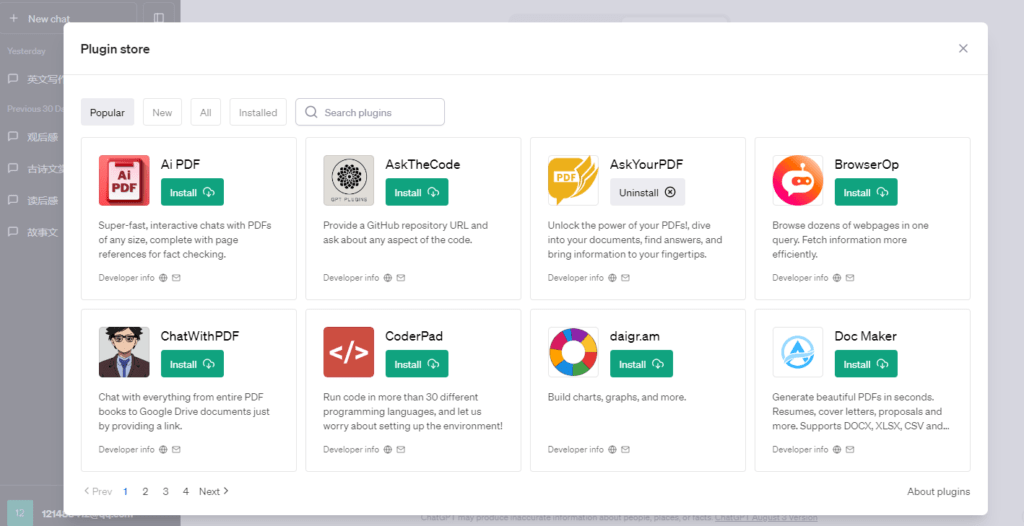Click the ChatWithPDF avatar logo
Viewport: 1024px width, 526px height.
coord(124,352)
